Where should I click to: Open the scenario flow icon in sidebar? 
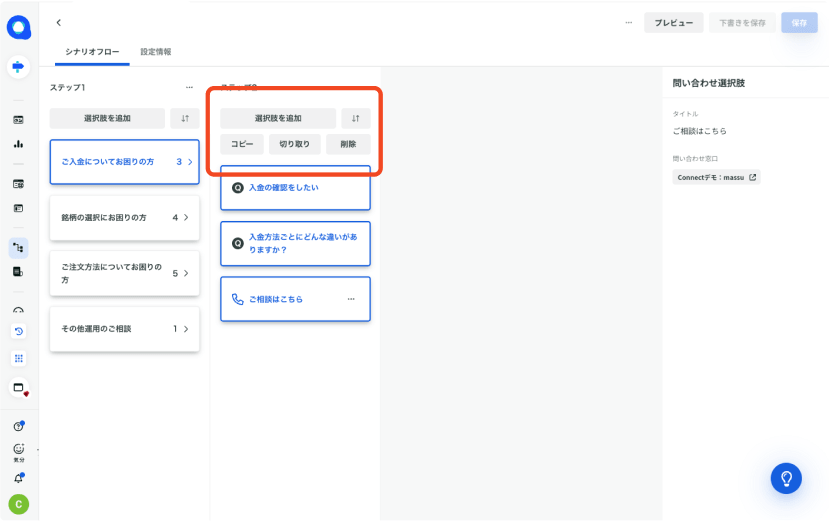(18, 247)
